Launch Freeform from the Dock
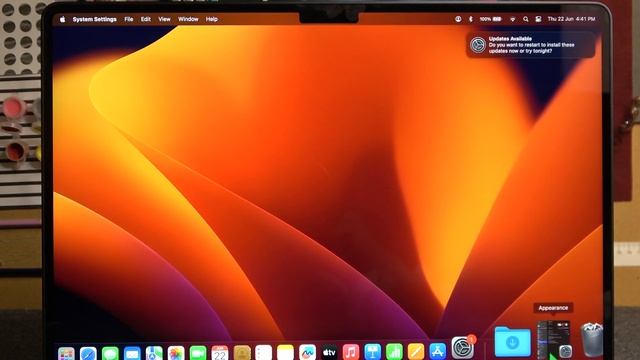Image resolution: width=640 pixels, height=360 pixels. pos(307,353)
